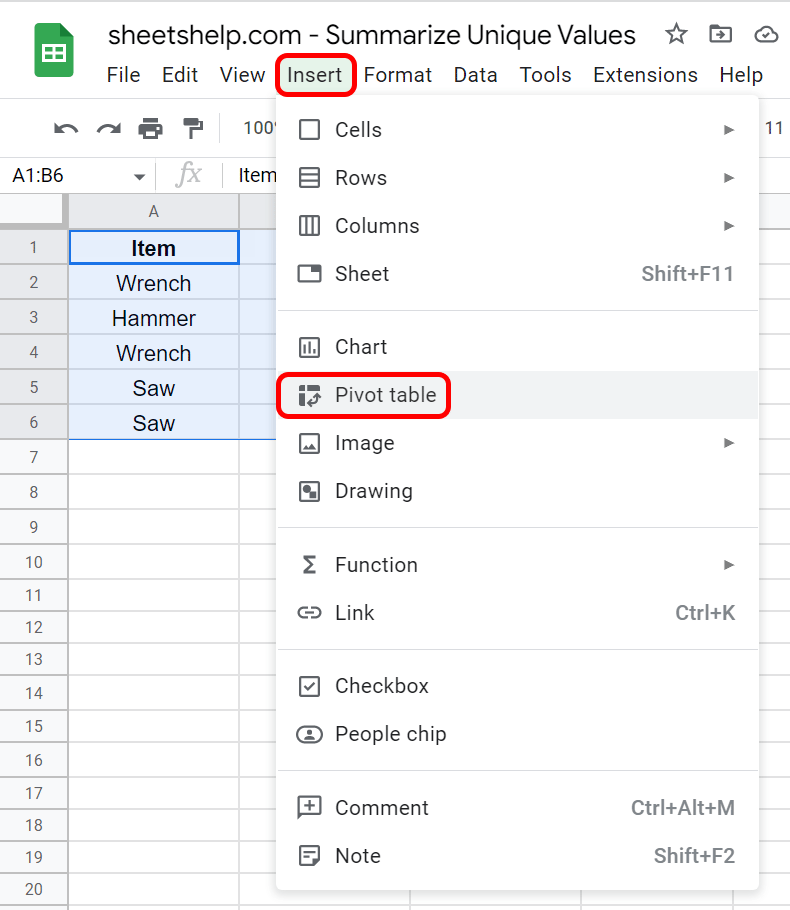Select Sheet with Shift+F11 shortcut
This screenshot has width=790, height=910.
tap(517, 273)
